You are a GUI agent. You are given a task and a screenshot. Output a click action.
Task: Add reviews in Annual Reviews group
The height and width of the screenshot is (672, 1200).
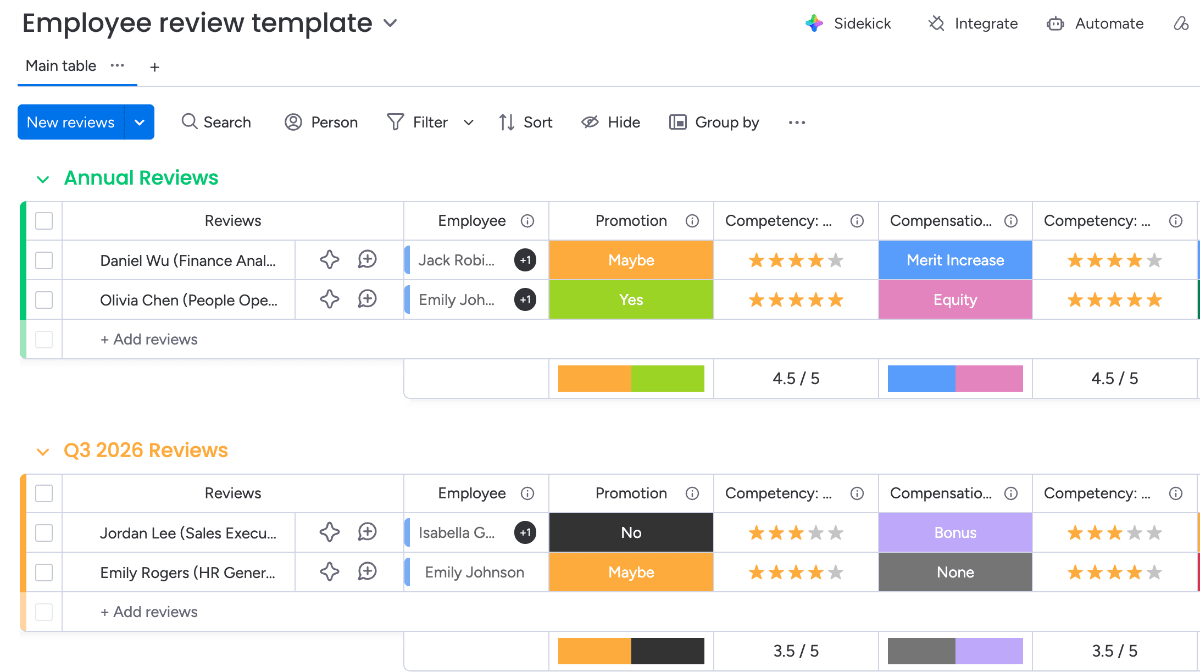point(149,339)
